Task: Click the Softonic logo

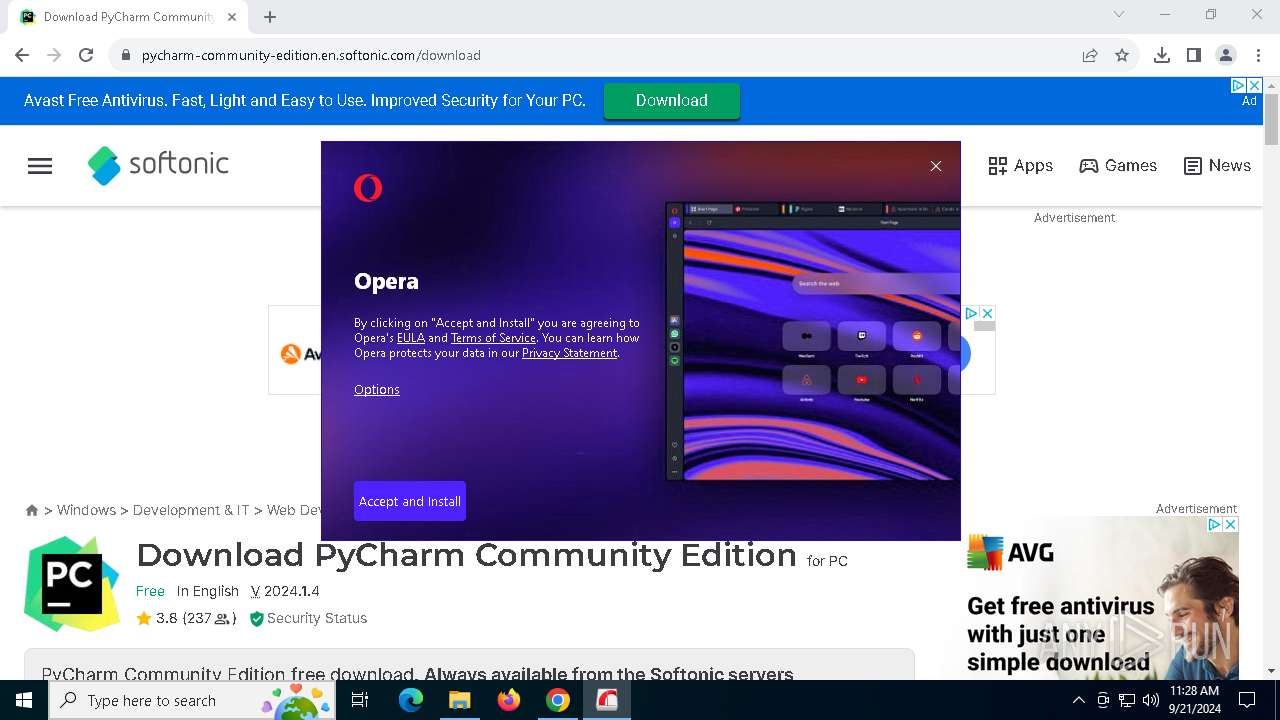Action: (158, 165)
